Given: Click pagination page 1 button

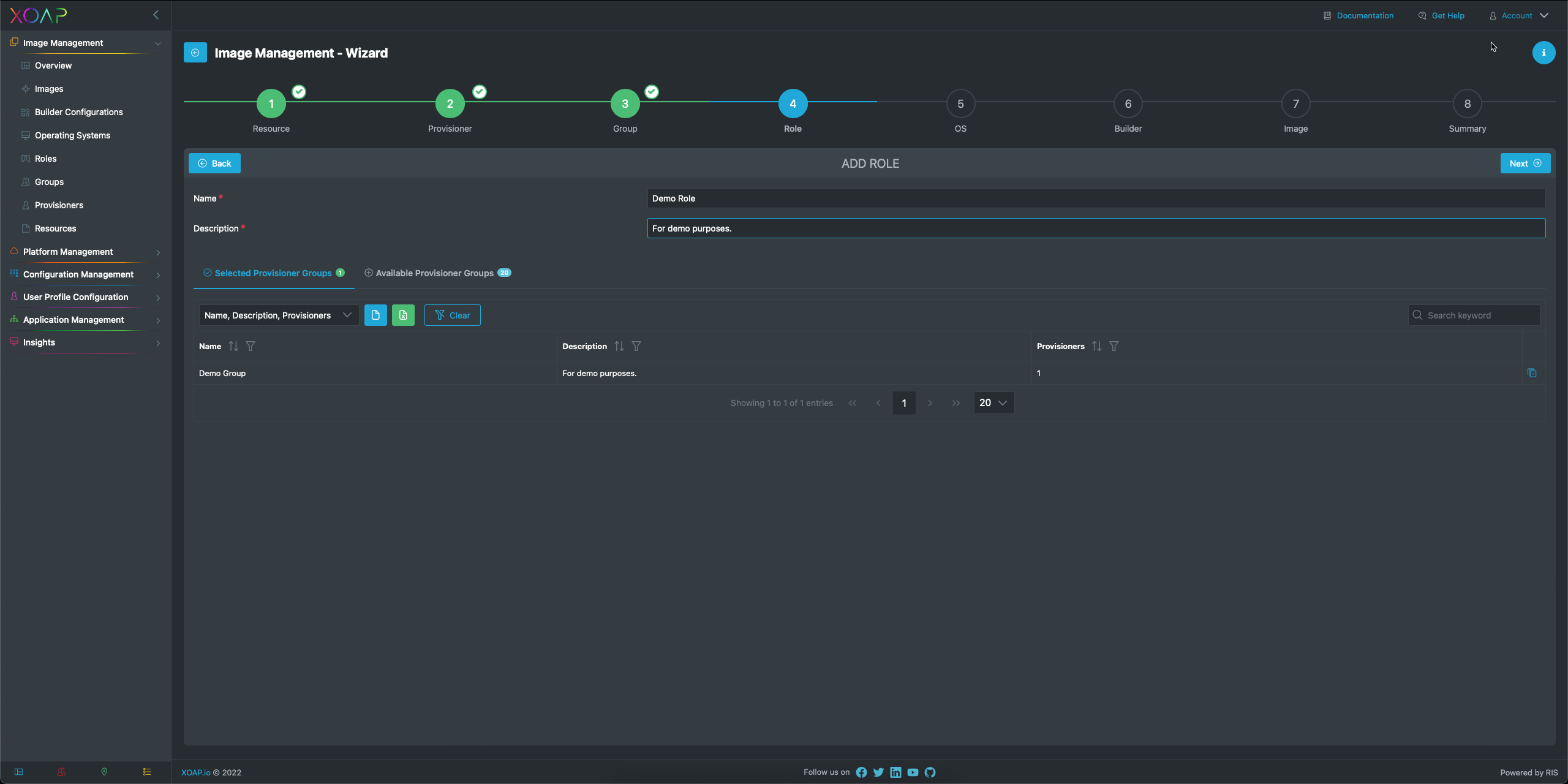Looking at the screenshot, I should (x=904, y=402).
